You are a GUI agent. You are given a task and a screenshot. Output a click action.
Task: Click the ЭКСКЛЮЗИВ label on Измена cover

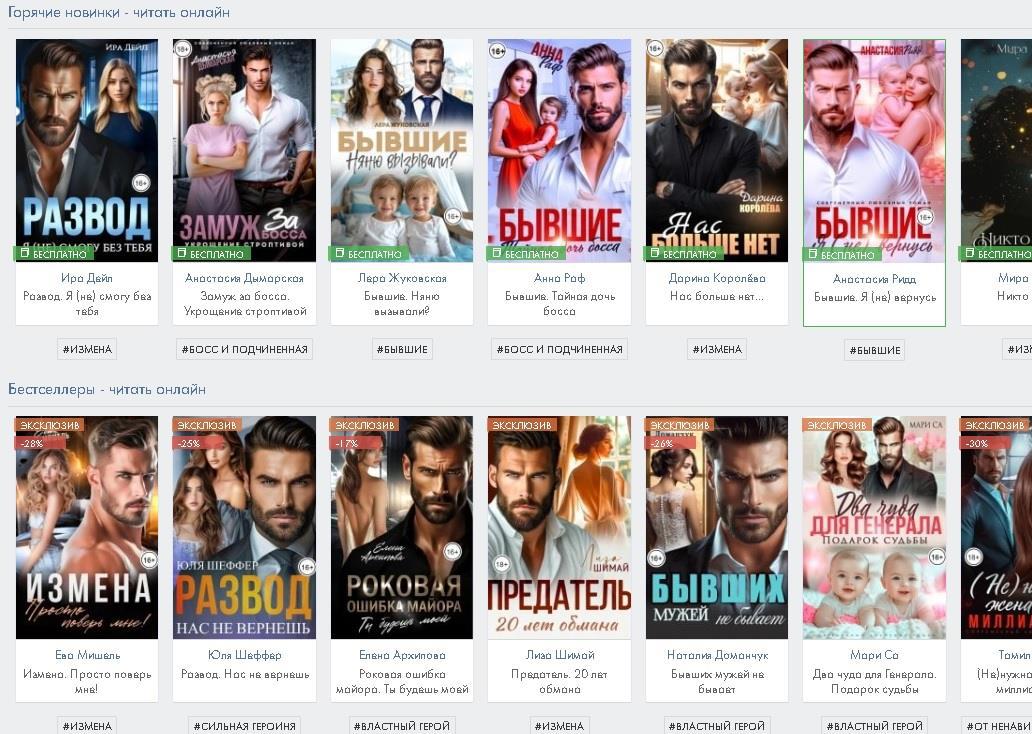pos(49,425)
